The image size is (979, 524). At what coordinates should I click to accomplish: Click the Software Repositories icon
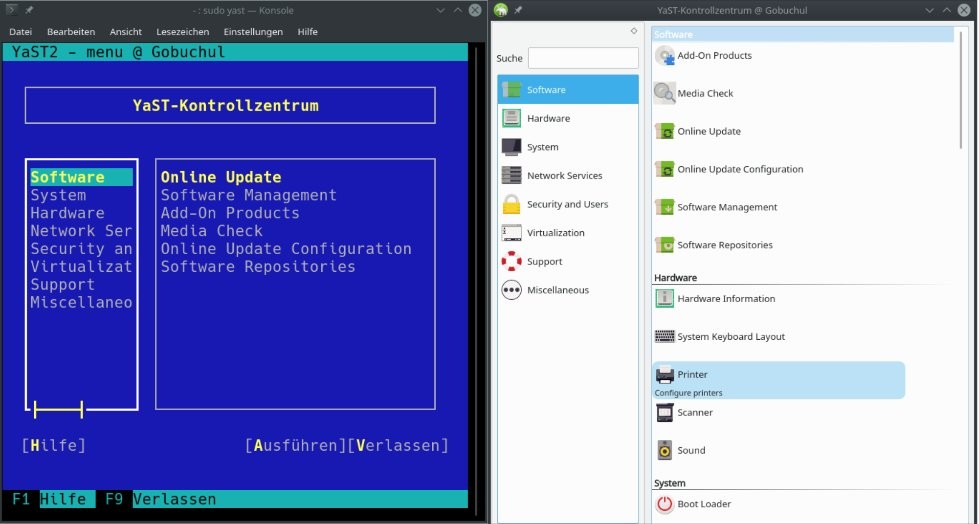pyautogui.click(x=664, y=245)
